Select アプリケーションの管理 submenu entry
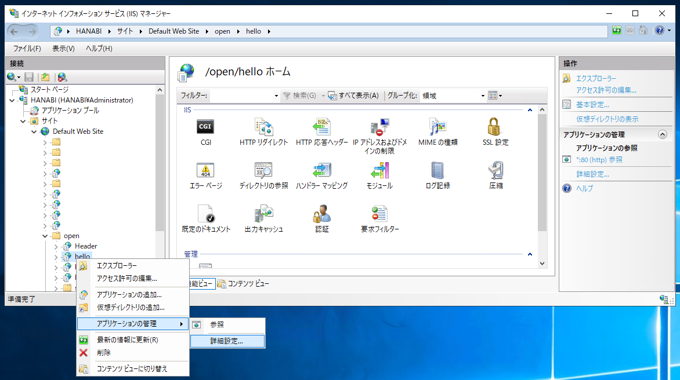 coord(133,324)
